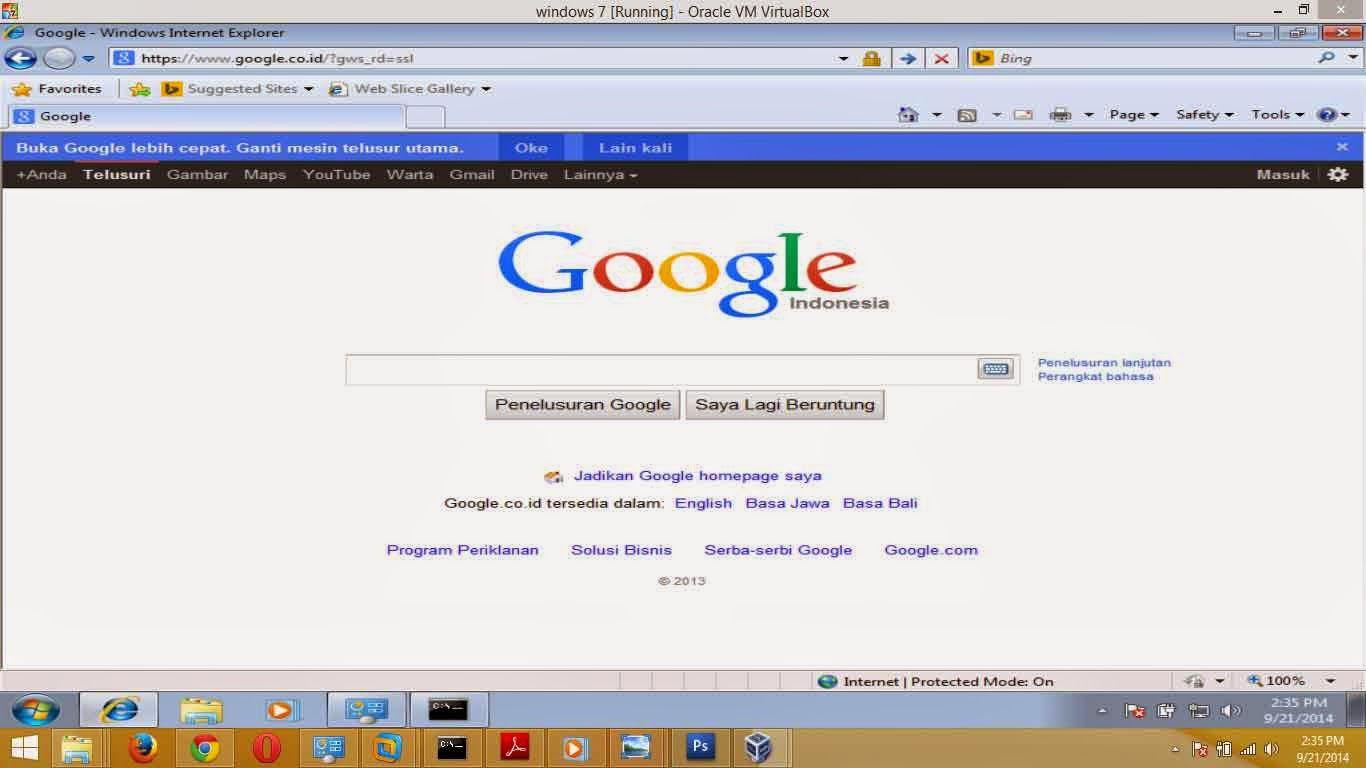Viewport: 1366px width, 768px height.
Task: Select the Google browser tab
Action: pyautogui.click(x=207, y=116)
